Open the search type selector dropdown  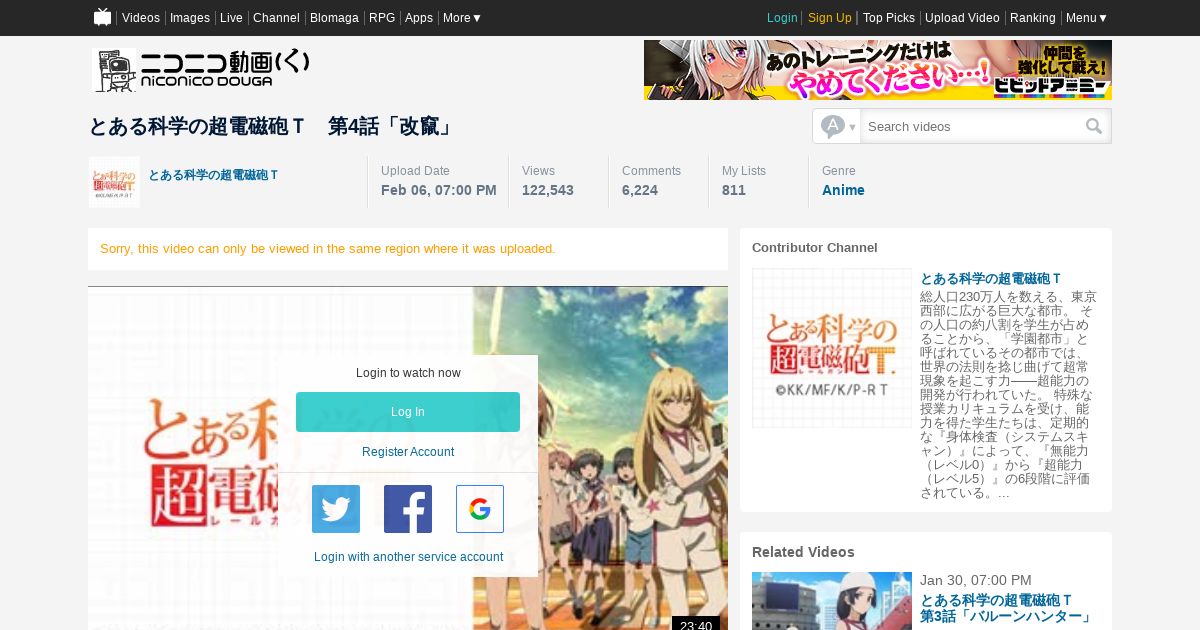click(837, 126)
